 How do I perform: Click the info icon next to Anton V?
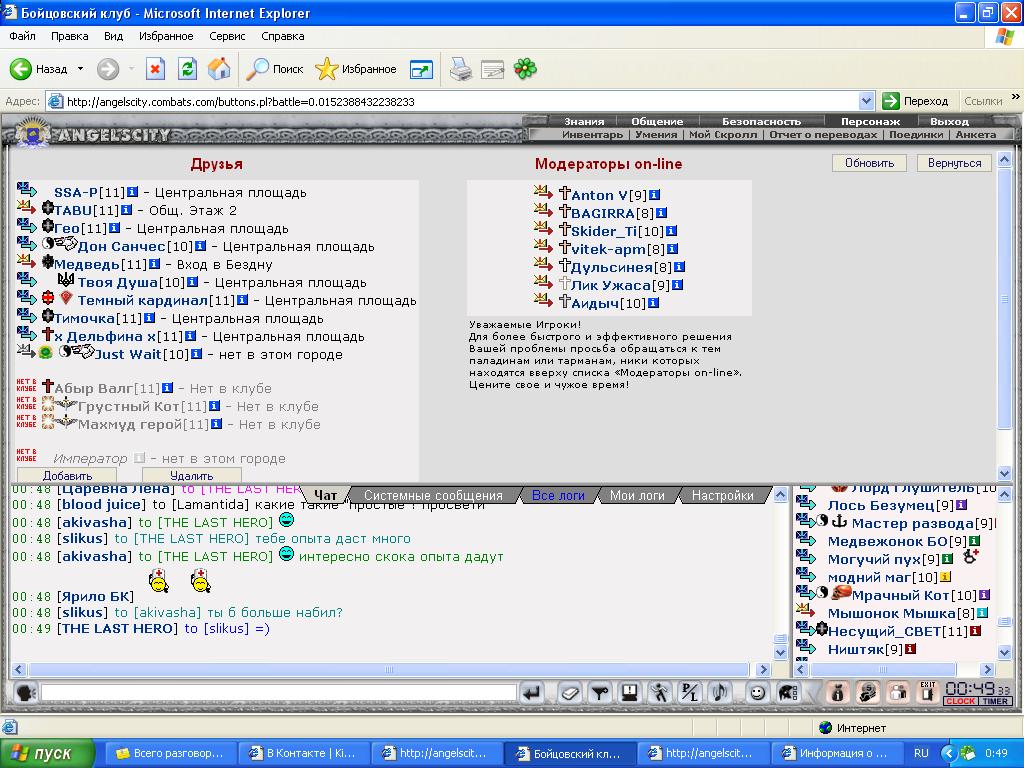tap(655, 195)
